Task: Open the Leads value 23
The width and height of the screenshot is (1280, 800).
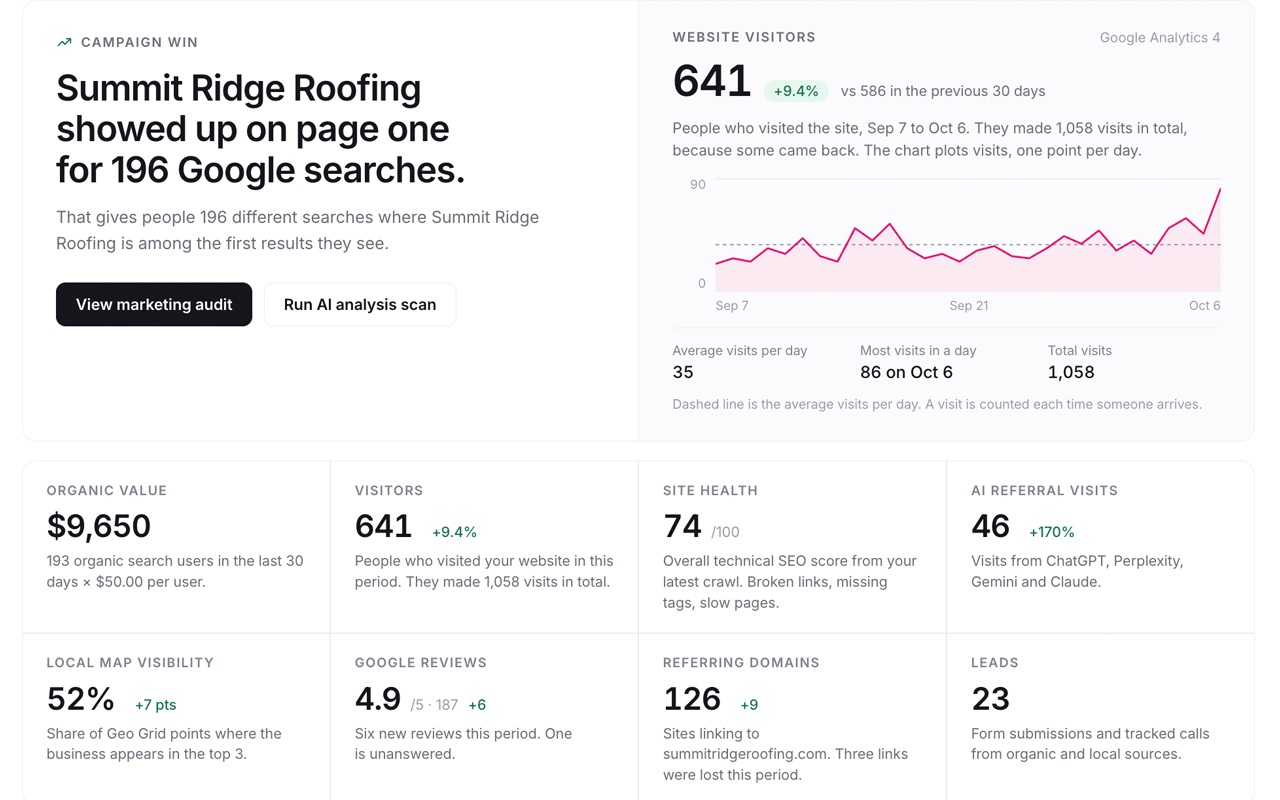Action: 990,698
